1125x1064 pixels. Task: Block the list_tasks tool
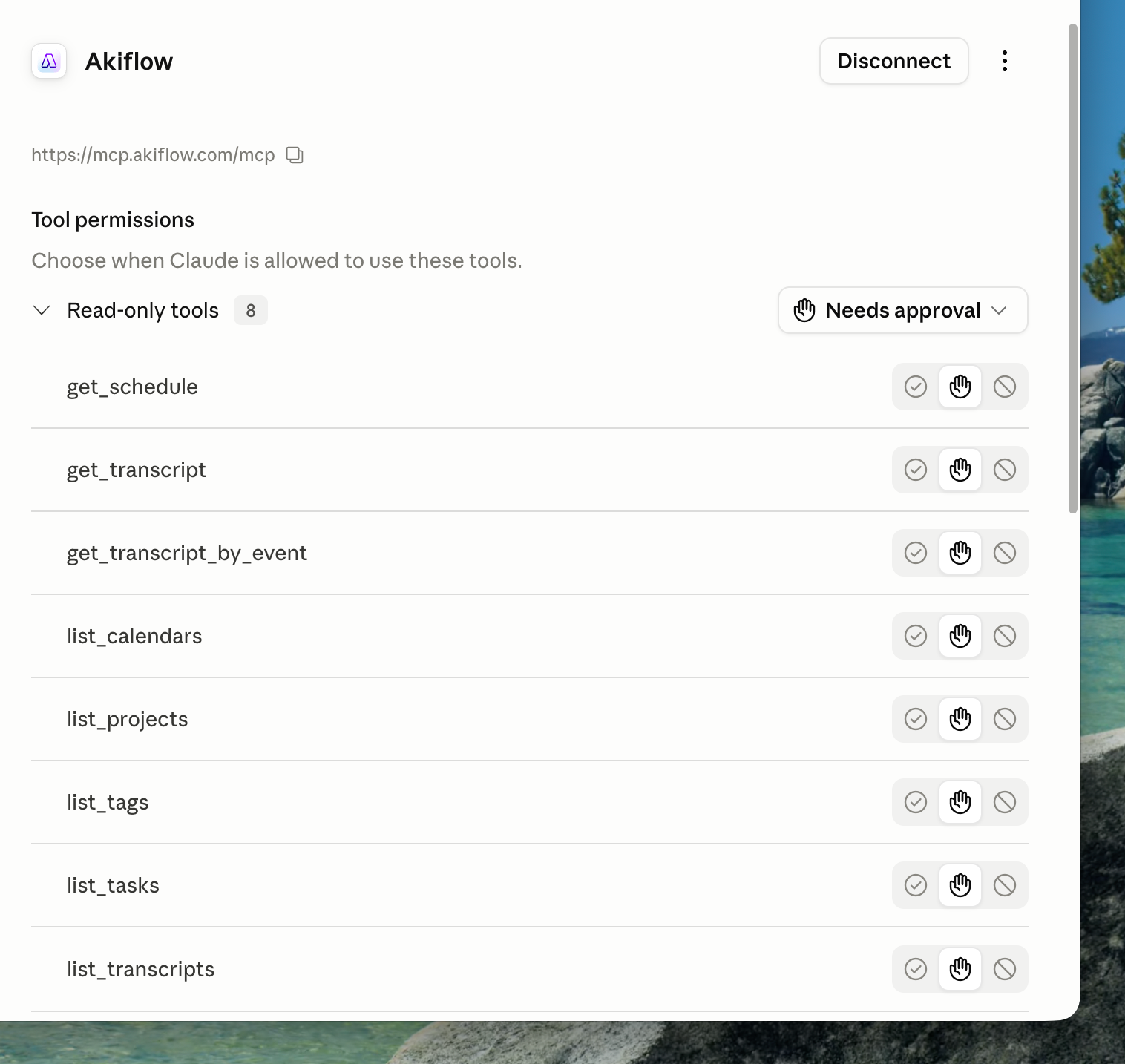click(1005, 885)
